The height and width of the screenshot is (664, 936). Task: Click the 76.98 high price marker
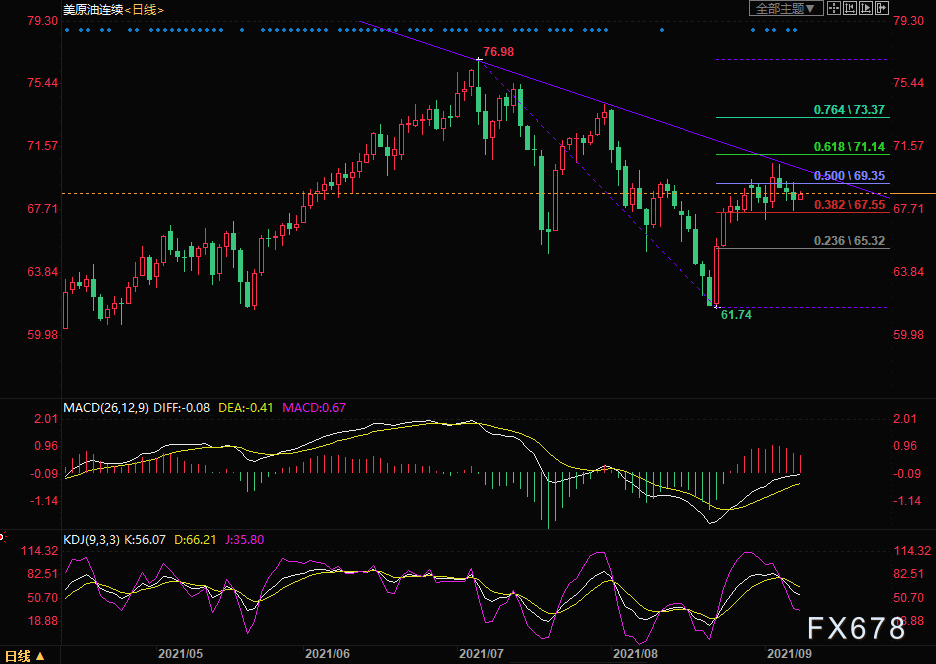coord(498,52)
